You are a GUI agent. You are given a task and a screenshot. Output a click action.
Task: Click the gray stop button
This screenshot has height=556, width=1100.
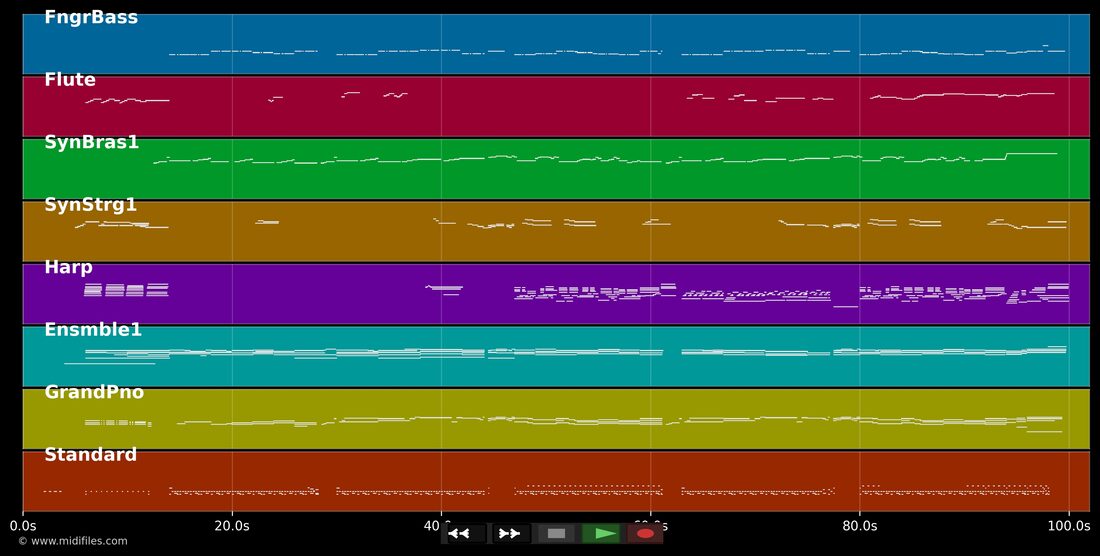[556, 534]
